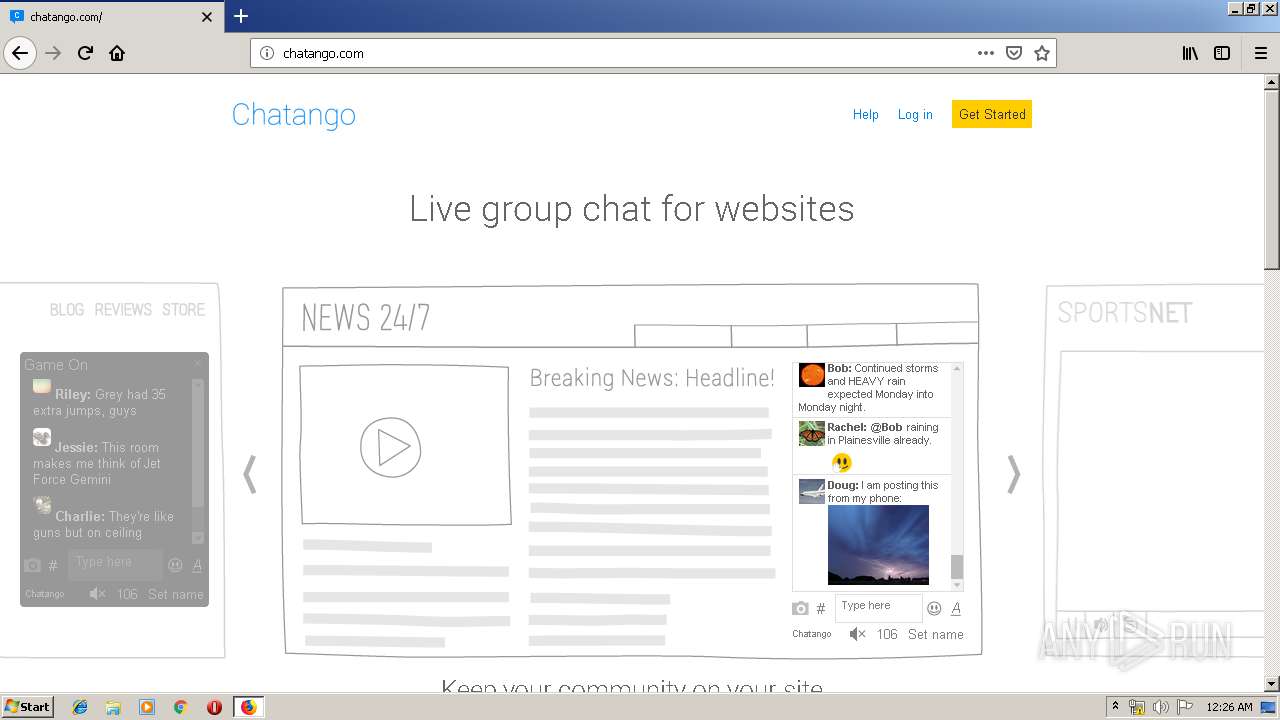Toggle mute speaker in Game On chat
The width and height of the screenshot is (1280, 720).
point(97,594)
